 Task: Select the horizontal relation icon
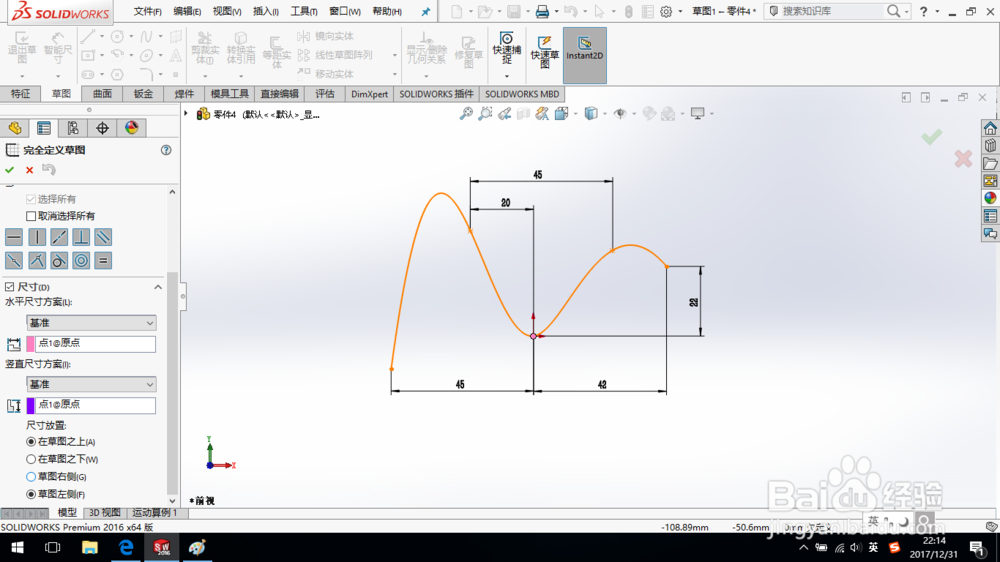click(x=14, y=237)
